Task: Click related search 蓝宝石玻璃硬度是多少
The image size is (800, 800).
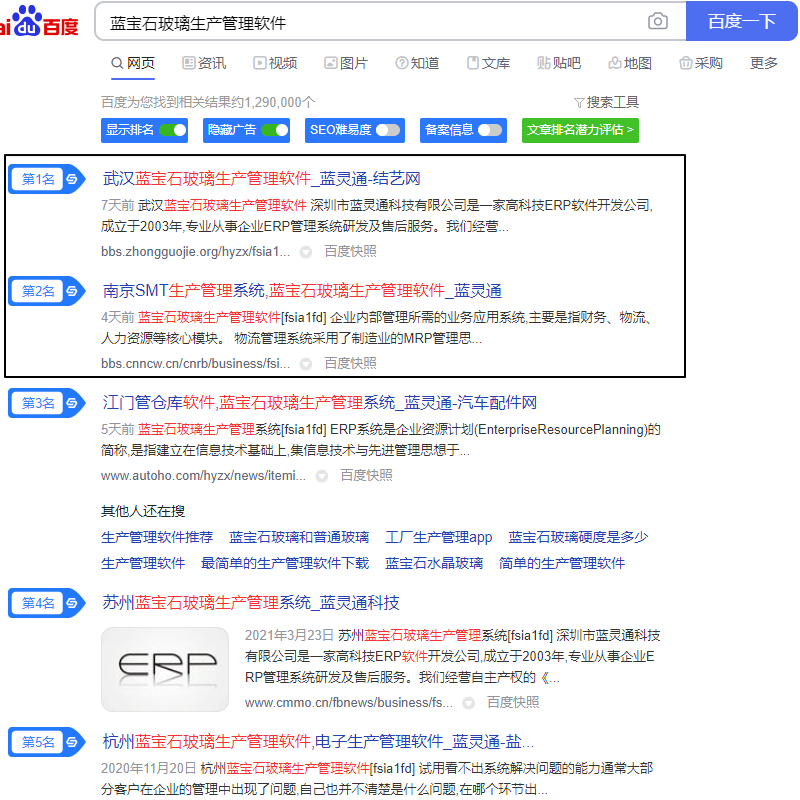Action: 578,537
